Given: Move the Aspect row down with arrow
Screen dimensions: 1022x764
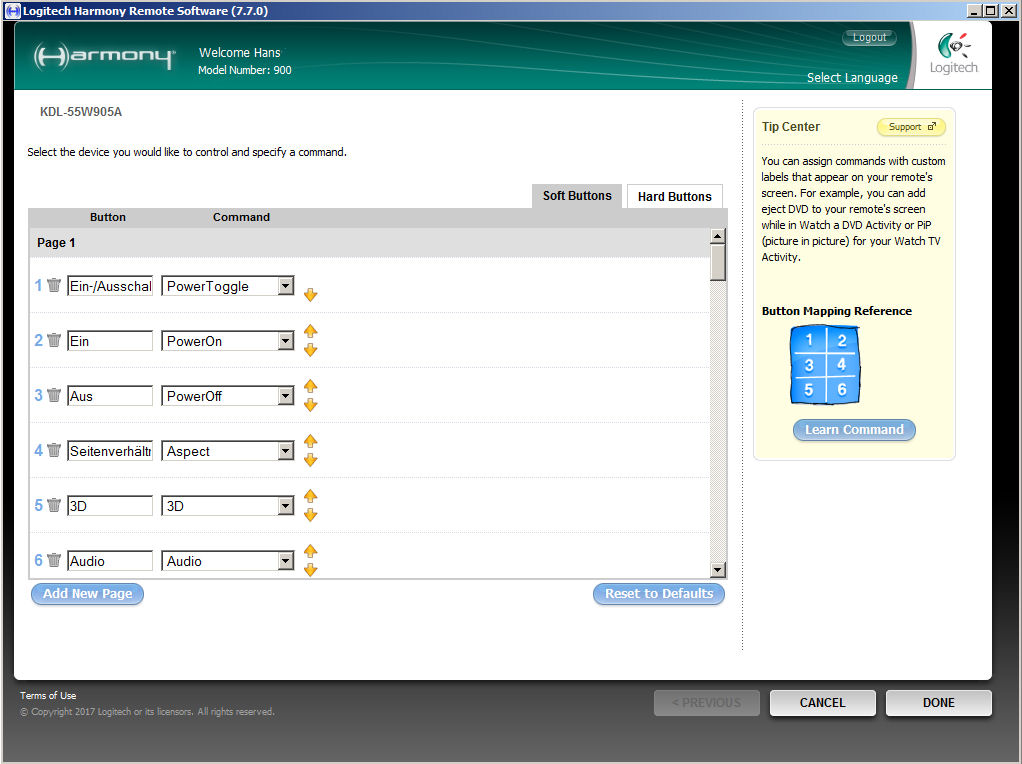Looking at the screenshot, I should tap(310, 460).
